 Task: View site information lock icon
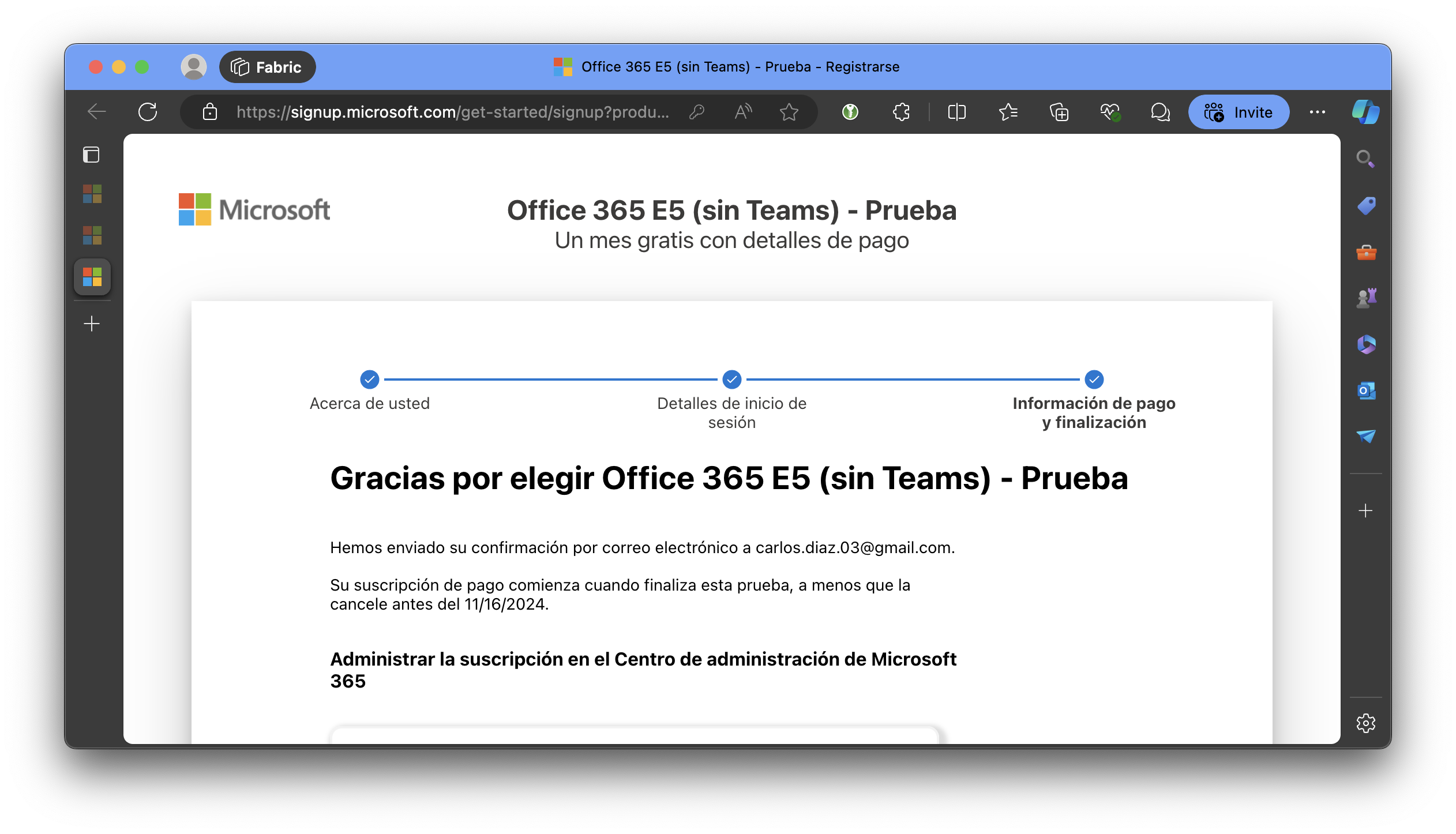[210, 112]
